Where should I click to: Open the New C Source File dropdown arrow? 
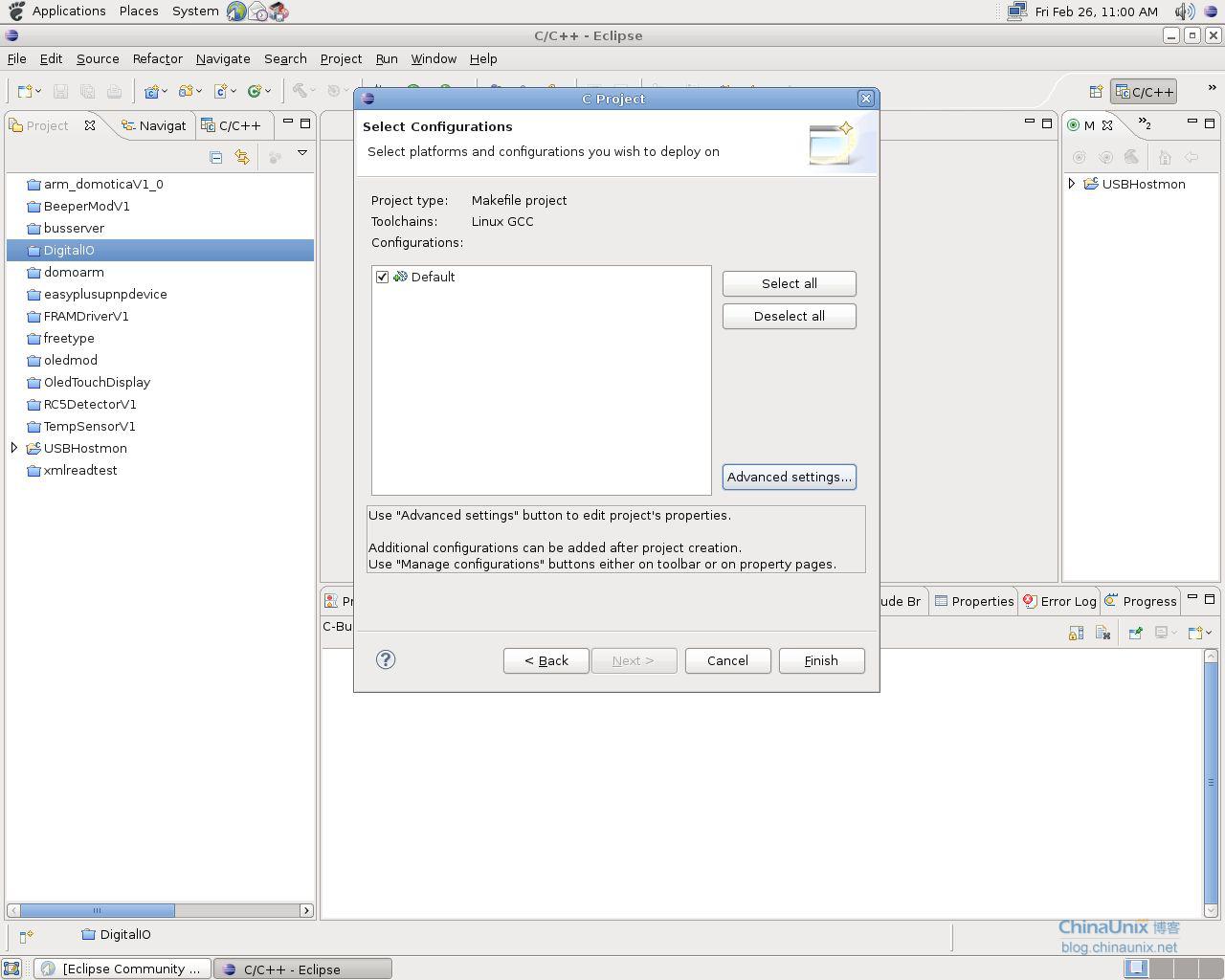pyautogui.click(x=233, y=92)
